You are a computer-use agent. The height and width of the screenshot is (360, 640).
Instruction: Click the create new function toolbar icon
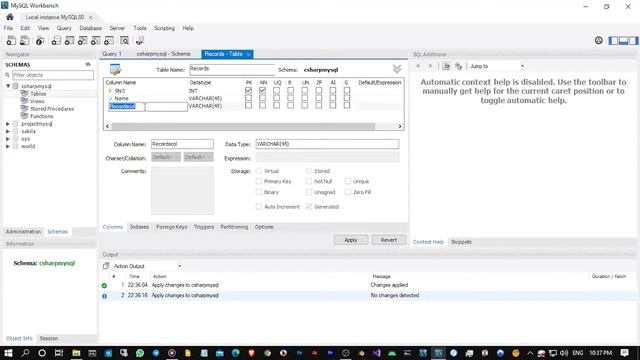click(x=109, y=40)
